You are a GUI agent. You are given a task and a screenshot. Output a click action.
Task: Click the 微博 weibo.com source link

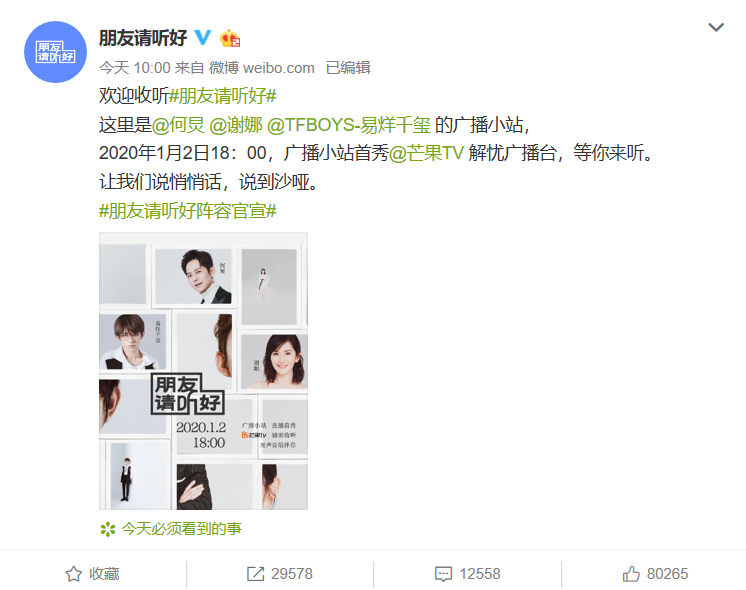(x=262, y=68)
